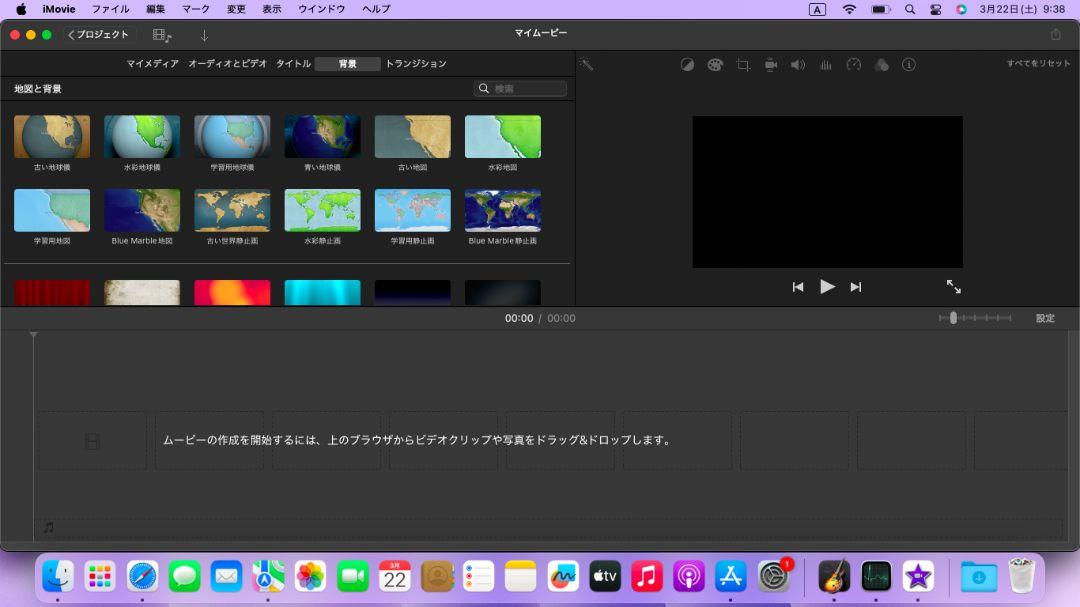
Task: Open Photos from the Dock
Action: click(310, 576)
